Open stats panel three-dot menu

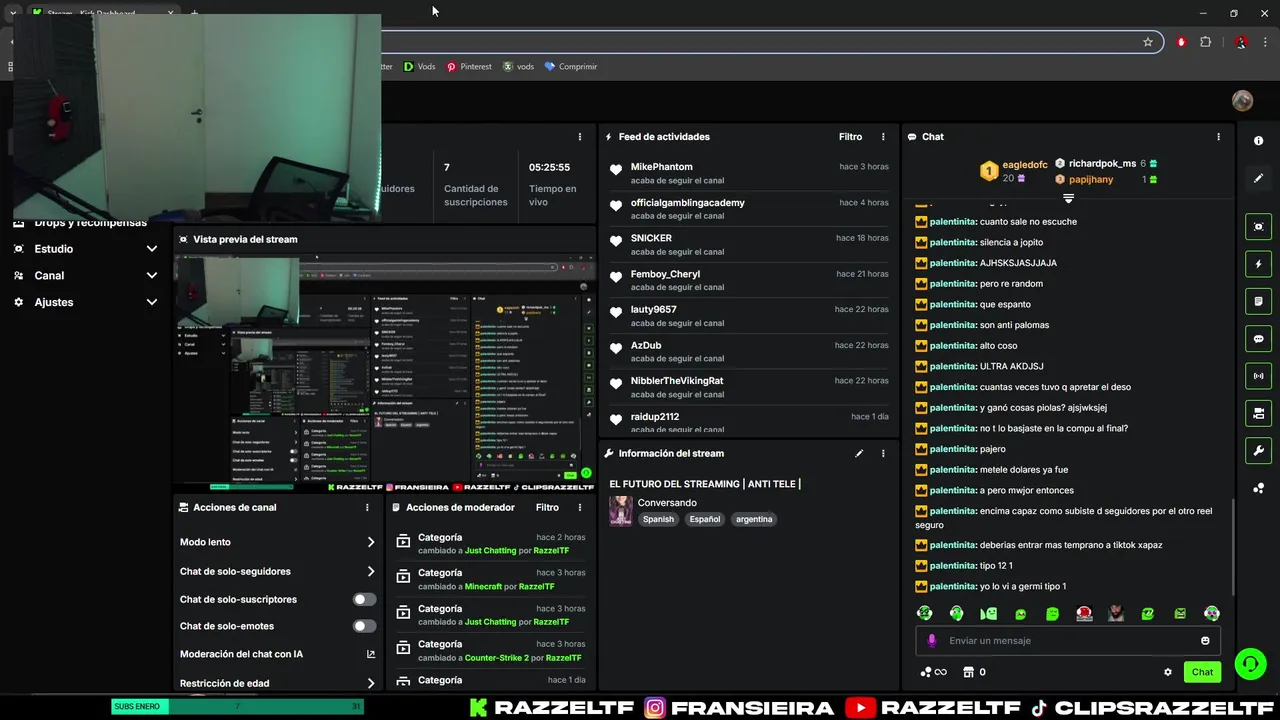coord(580,137)
